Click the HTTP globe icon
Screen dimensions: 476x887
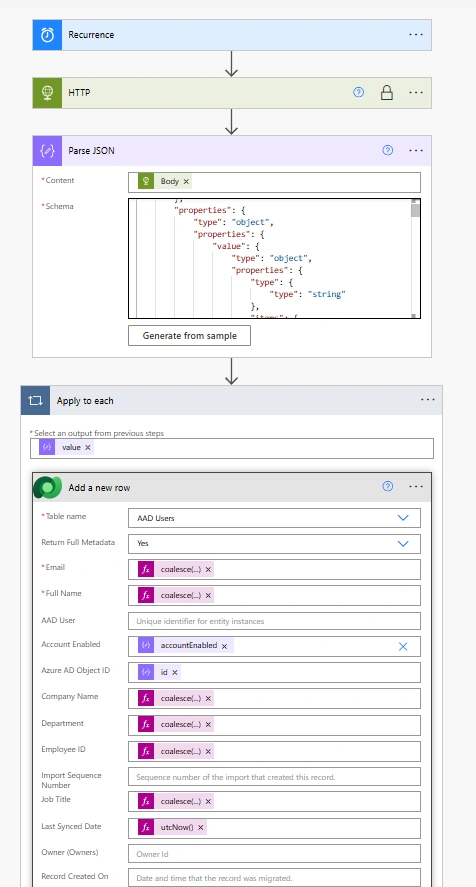48,92
